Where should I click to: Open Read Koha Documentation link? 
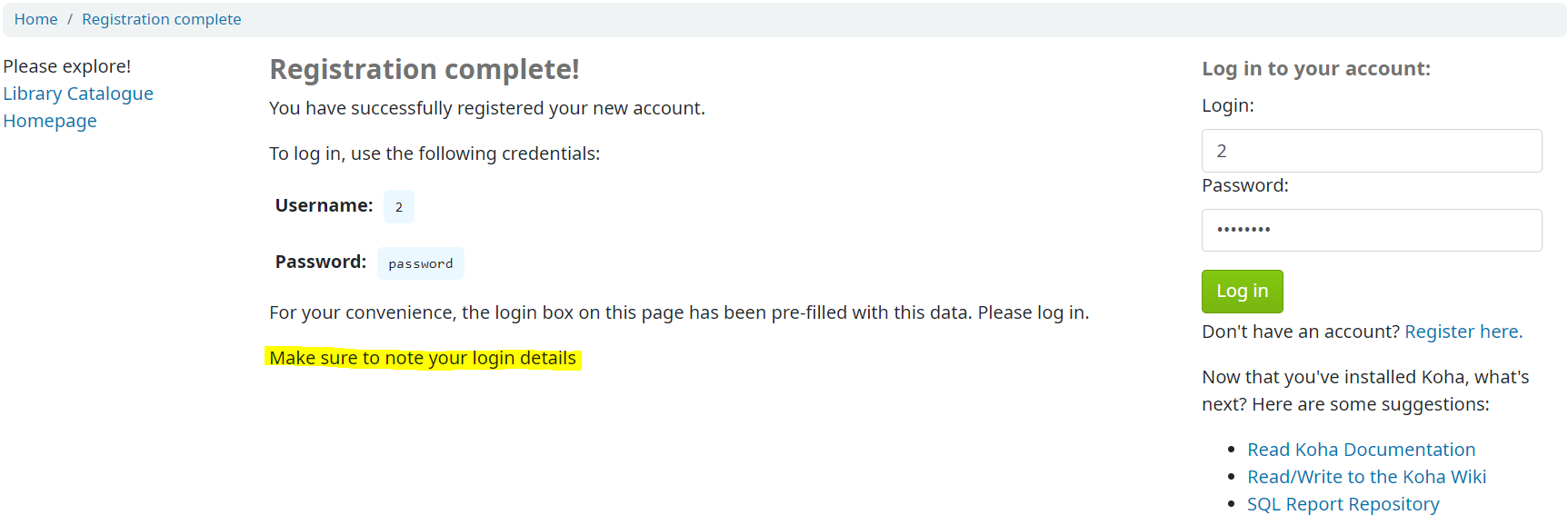1361,450
